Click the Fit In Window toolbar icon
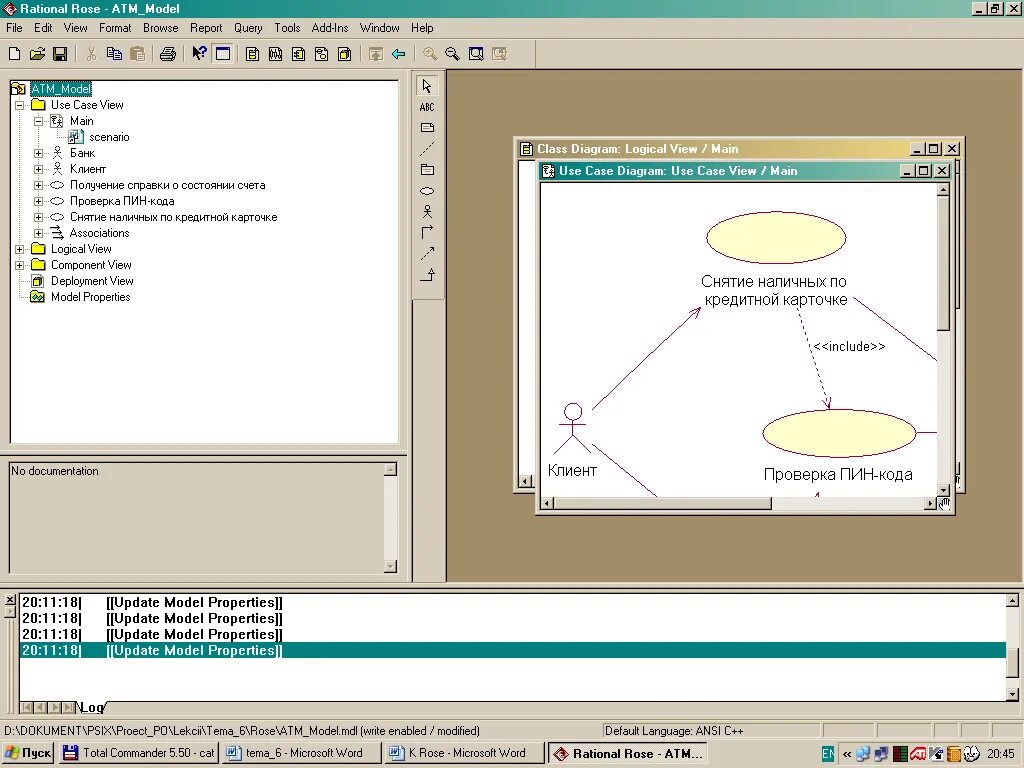The height and width of the screenshot is (768, 1024). (476, 54)
